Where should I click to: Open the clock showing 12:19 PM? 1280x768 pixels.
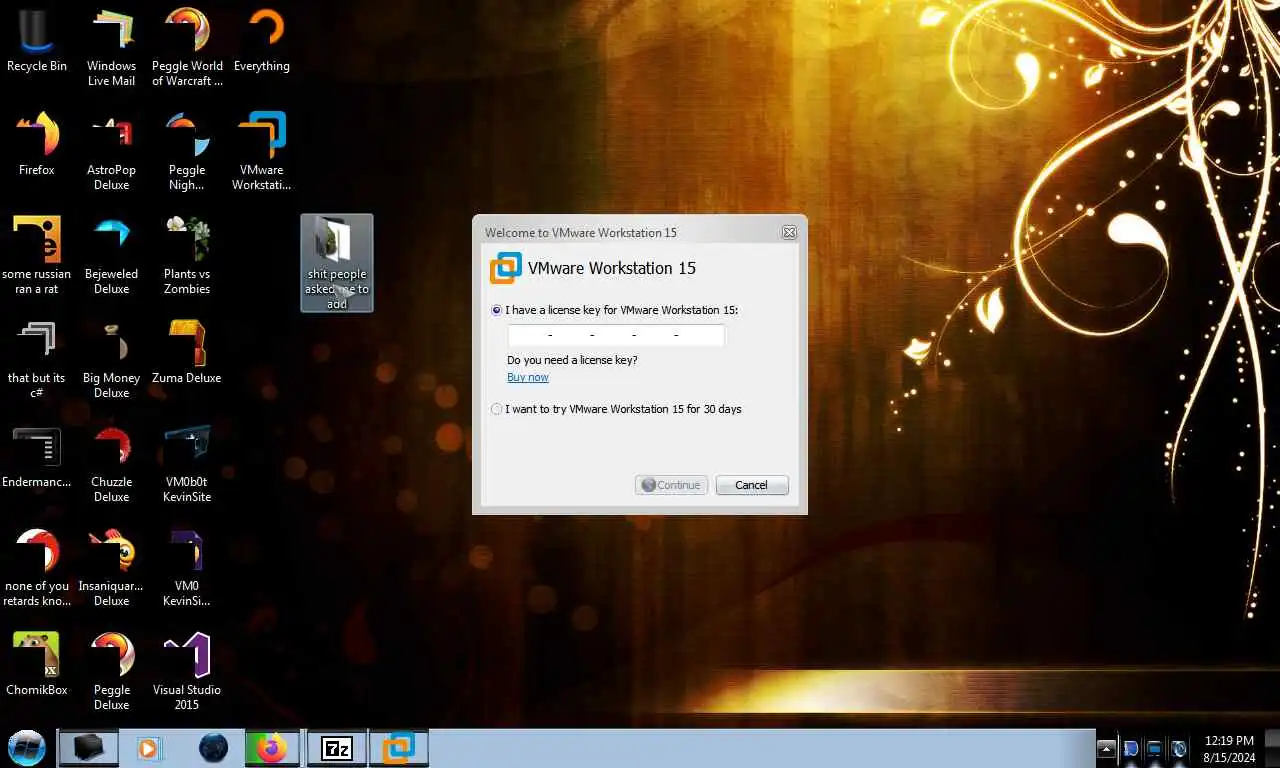[1229, 748]
